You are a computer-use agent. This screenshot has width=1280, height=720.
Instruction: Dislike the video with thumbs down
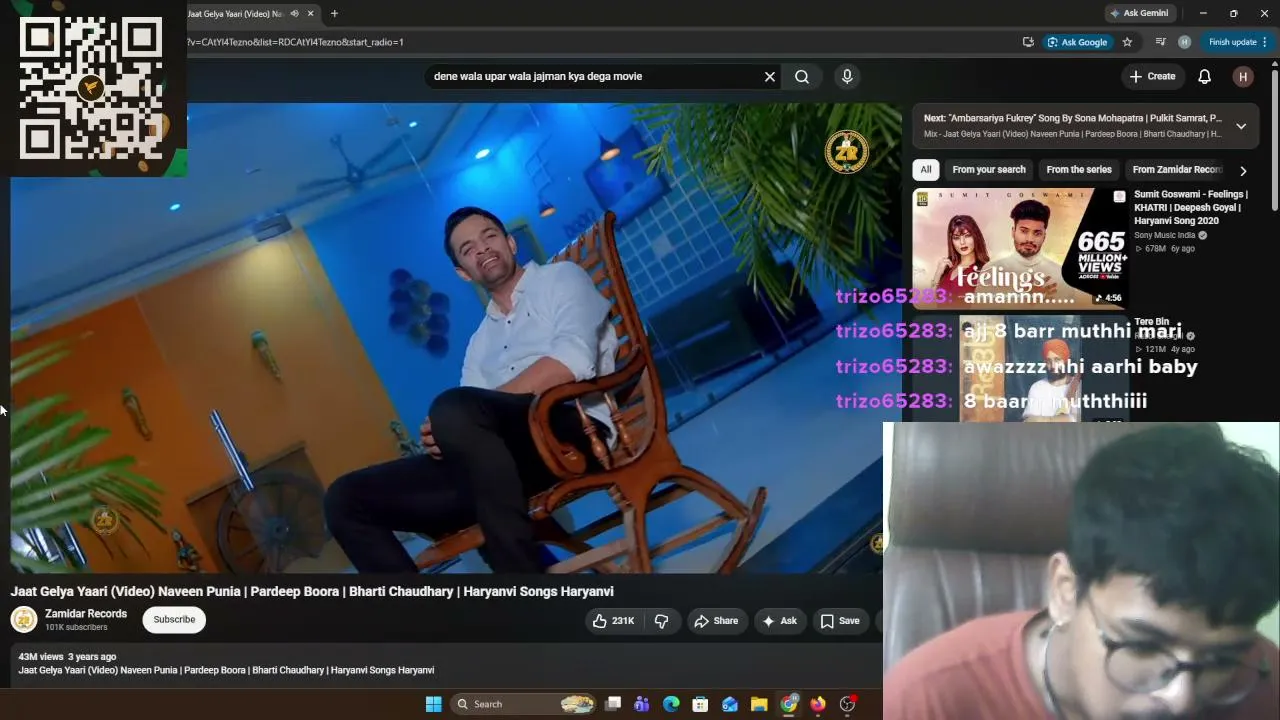(661, 621)
